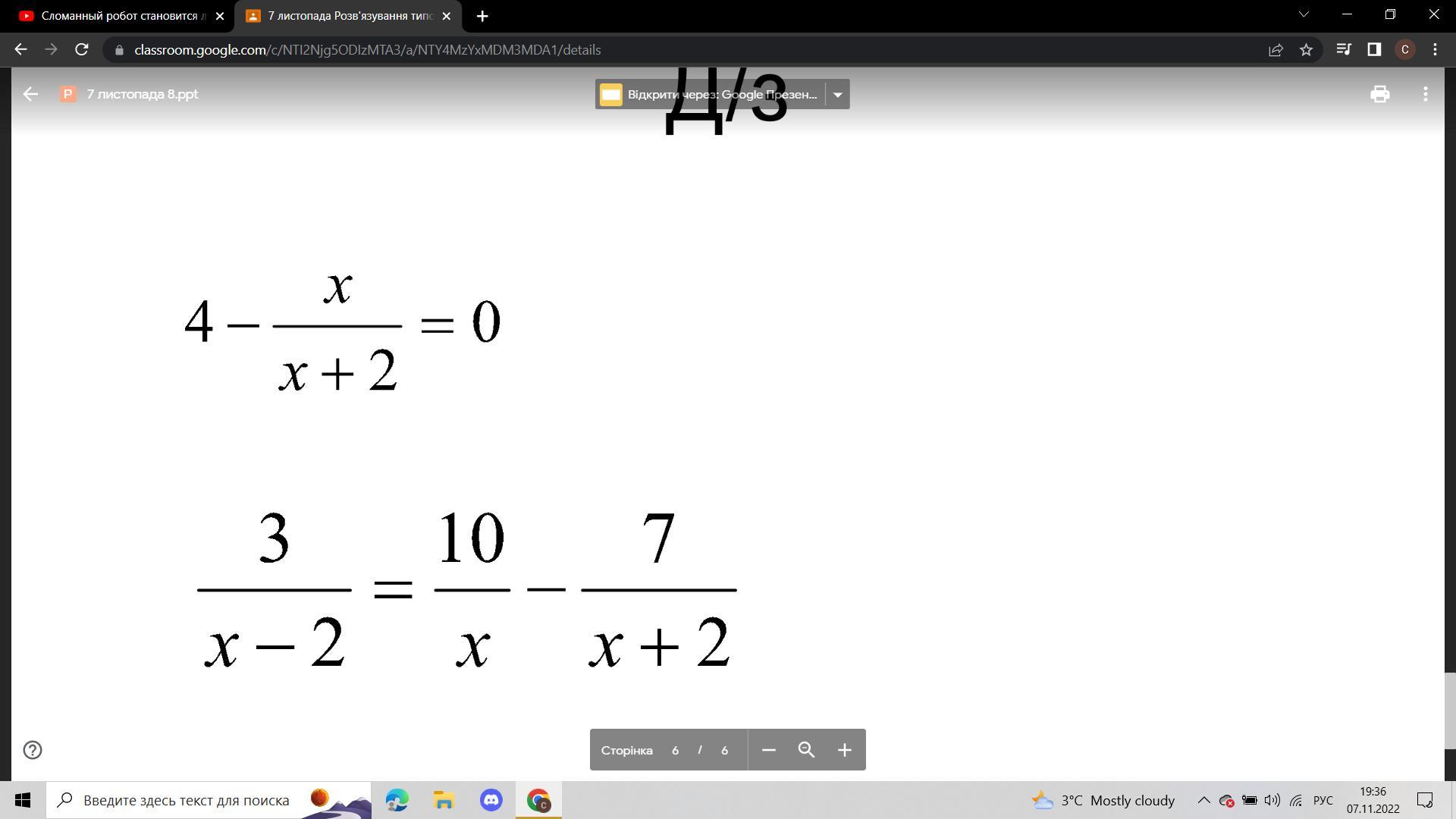This screenshot has height=819, width=1456.
Task: Open the help question mark icon
Action: point(33,750)
